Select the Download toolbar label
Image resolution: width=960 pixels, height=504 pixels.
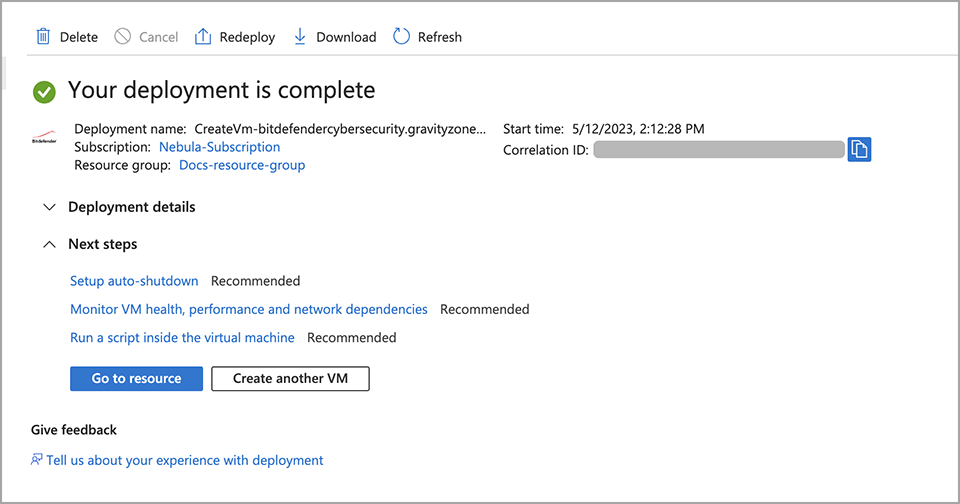346,37
